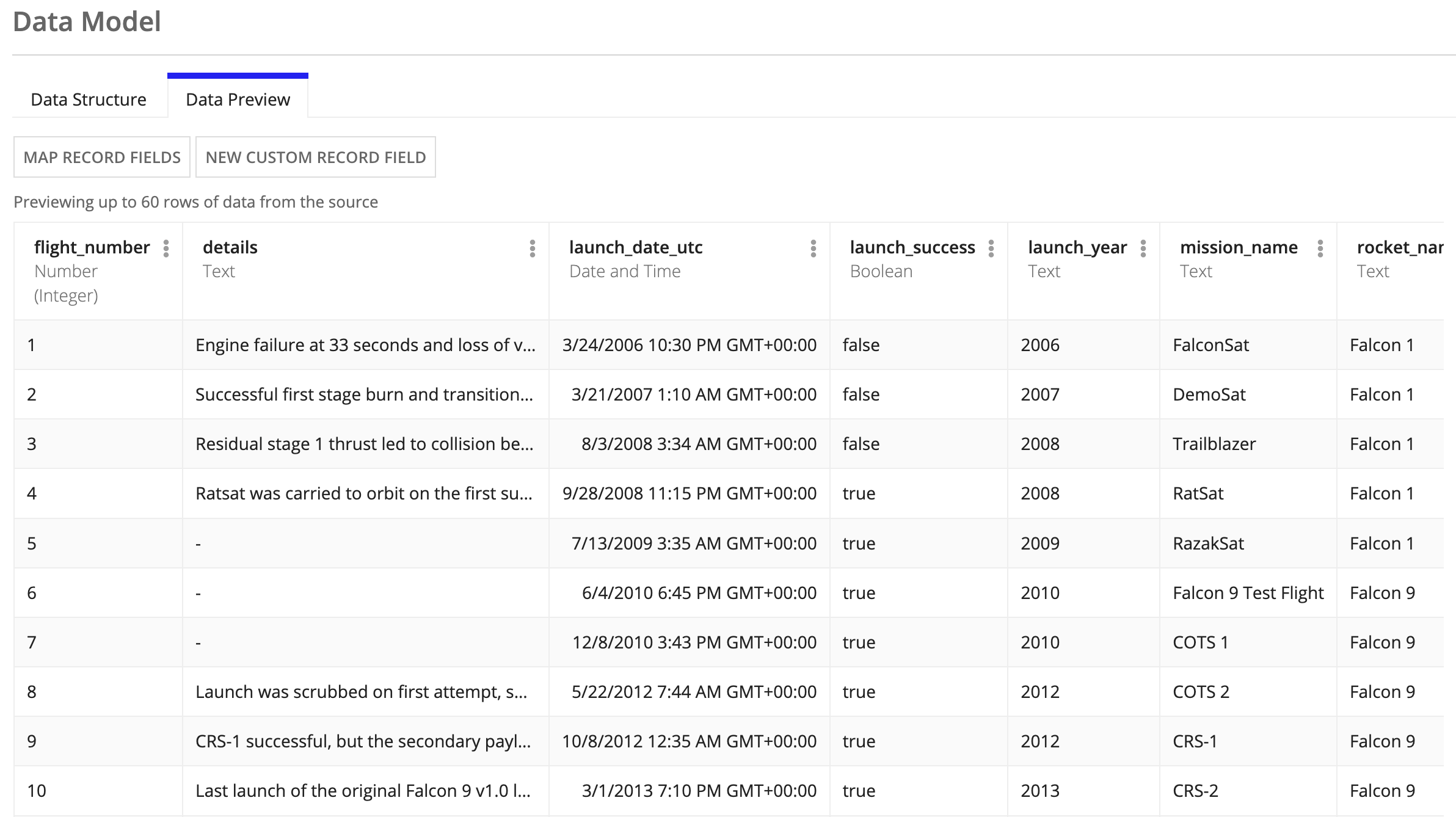Click the MAP RECORD FIELDS button
The width and height of the screenshot is (1456, 817).
(x=102, y=157)
